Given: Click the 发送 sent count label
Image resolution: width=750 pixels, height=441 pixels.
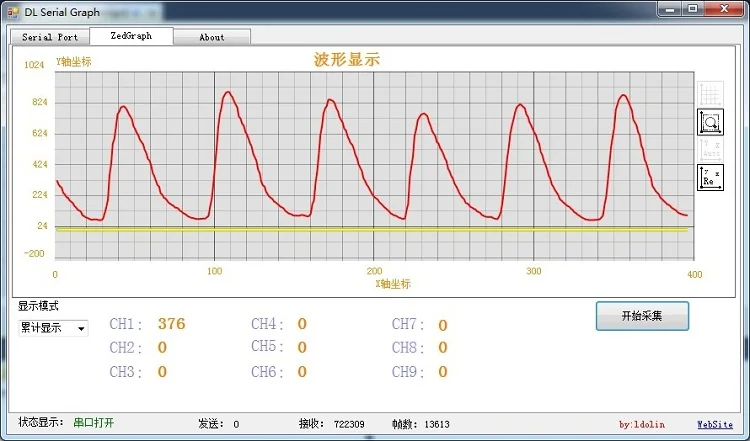Looking at the screenshot, I should click(x=211, y=424).
